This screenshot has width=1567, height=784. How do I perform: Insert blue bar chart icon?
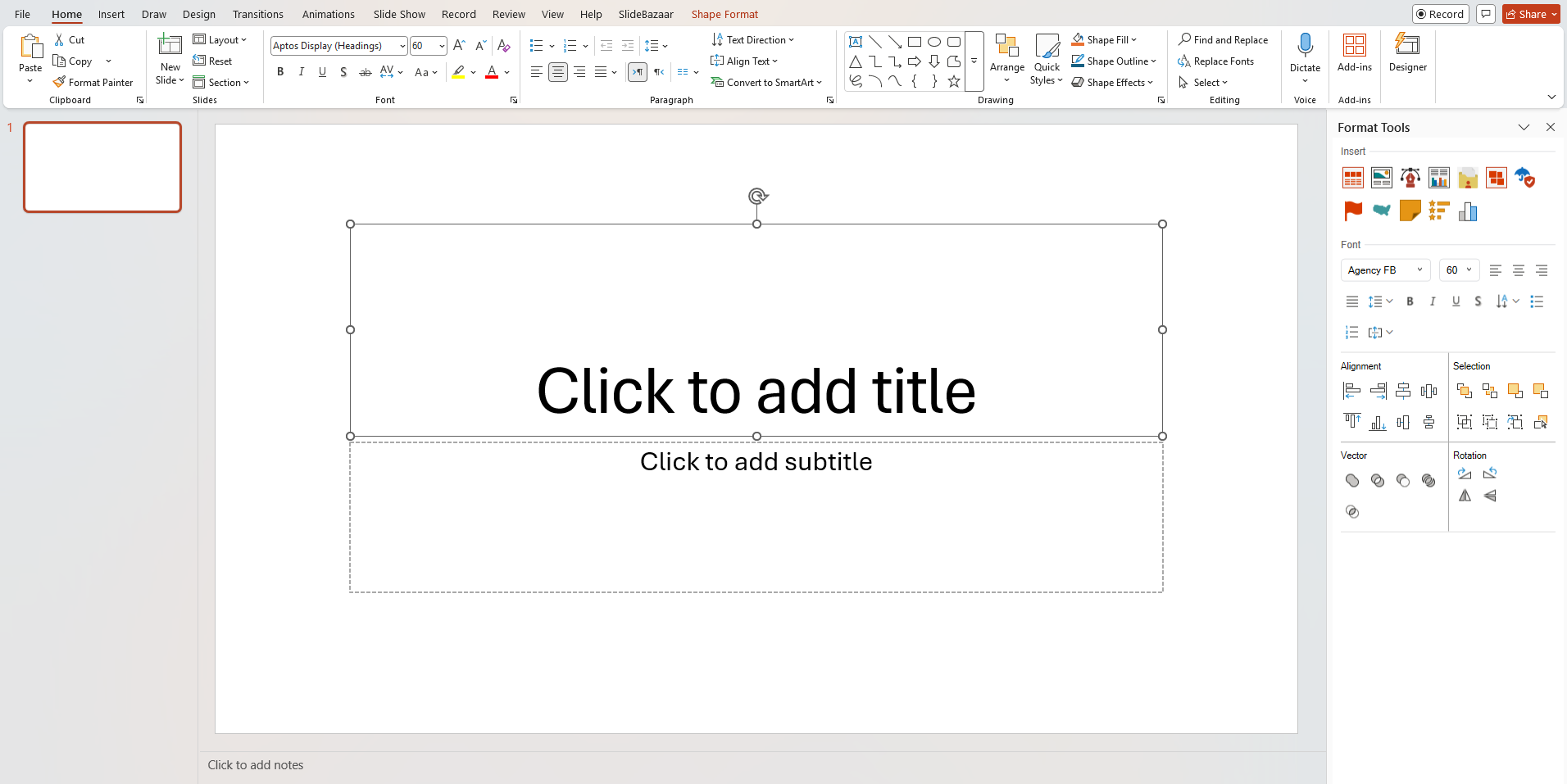tap(1468, 211)
